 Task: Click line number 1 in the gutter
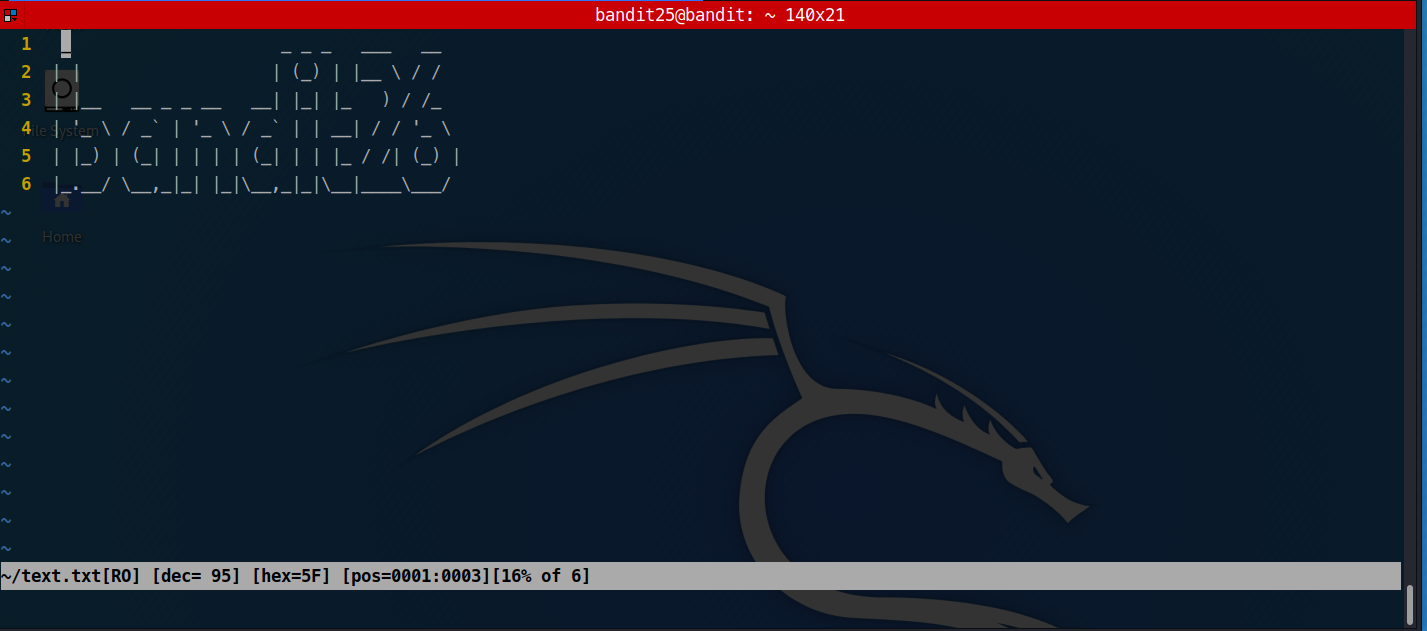pos(26,44)
